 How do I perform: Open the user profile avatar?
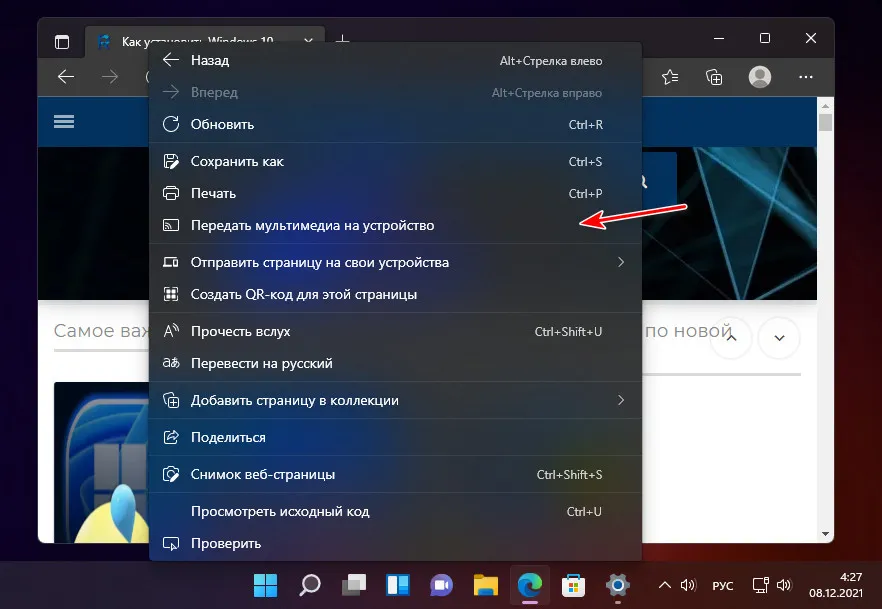click(760, 77)
